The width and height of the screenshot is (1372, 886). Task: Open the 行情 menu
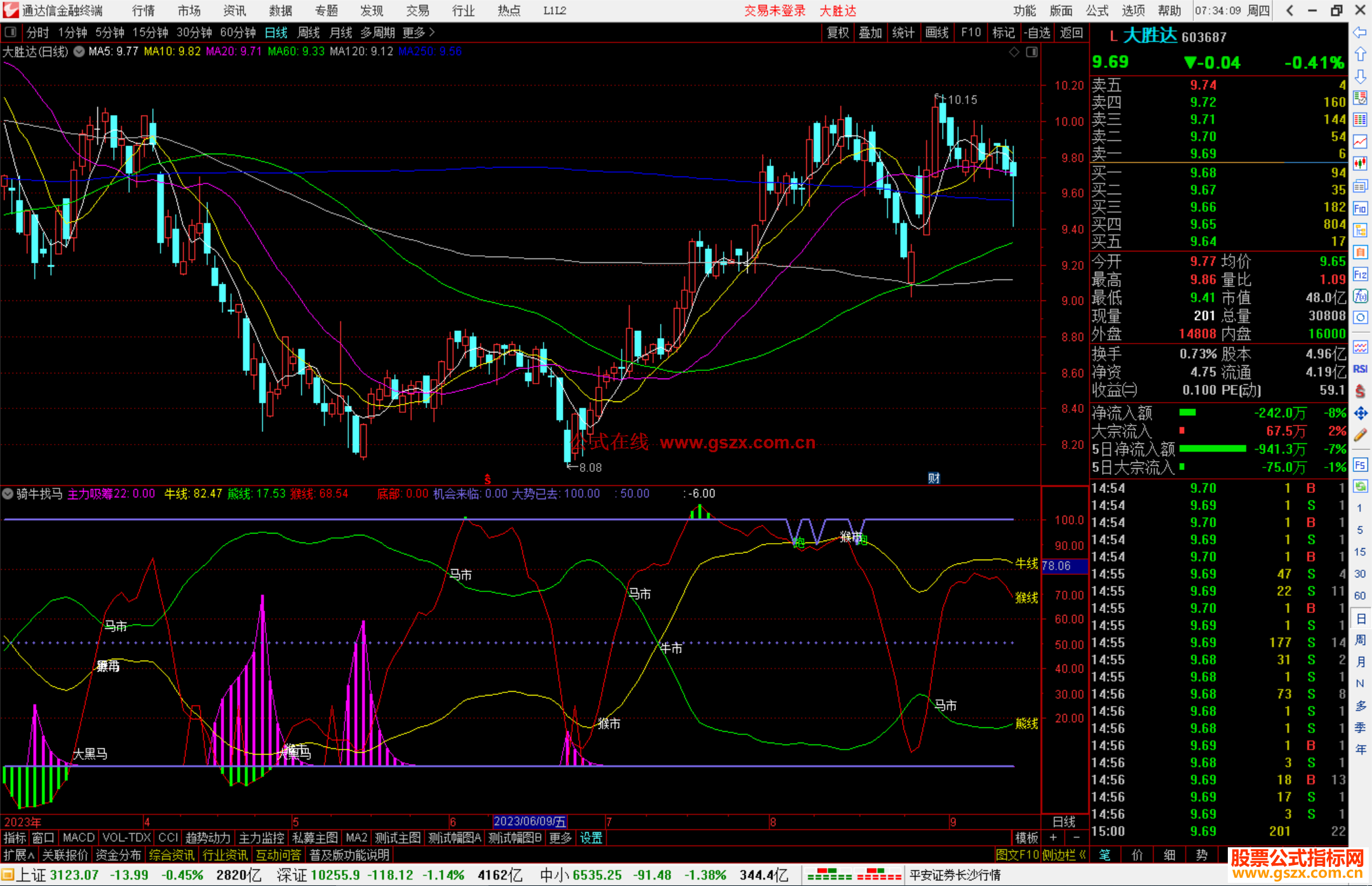click(143, 11)
